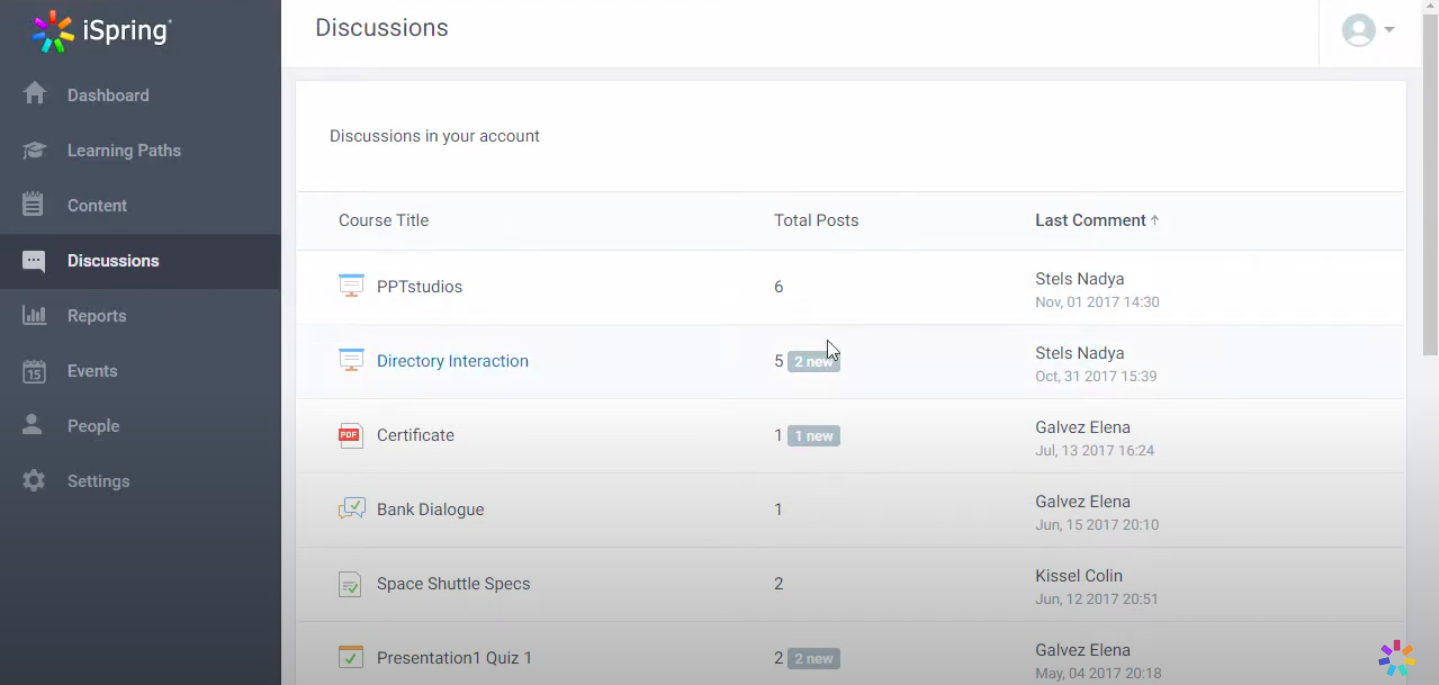Viewport: 1439px width, 685px height.
Task: Open the Content menu item
Action: [97, 205]
